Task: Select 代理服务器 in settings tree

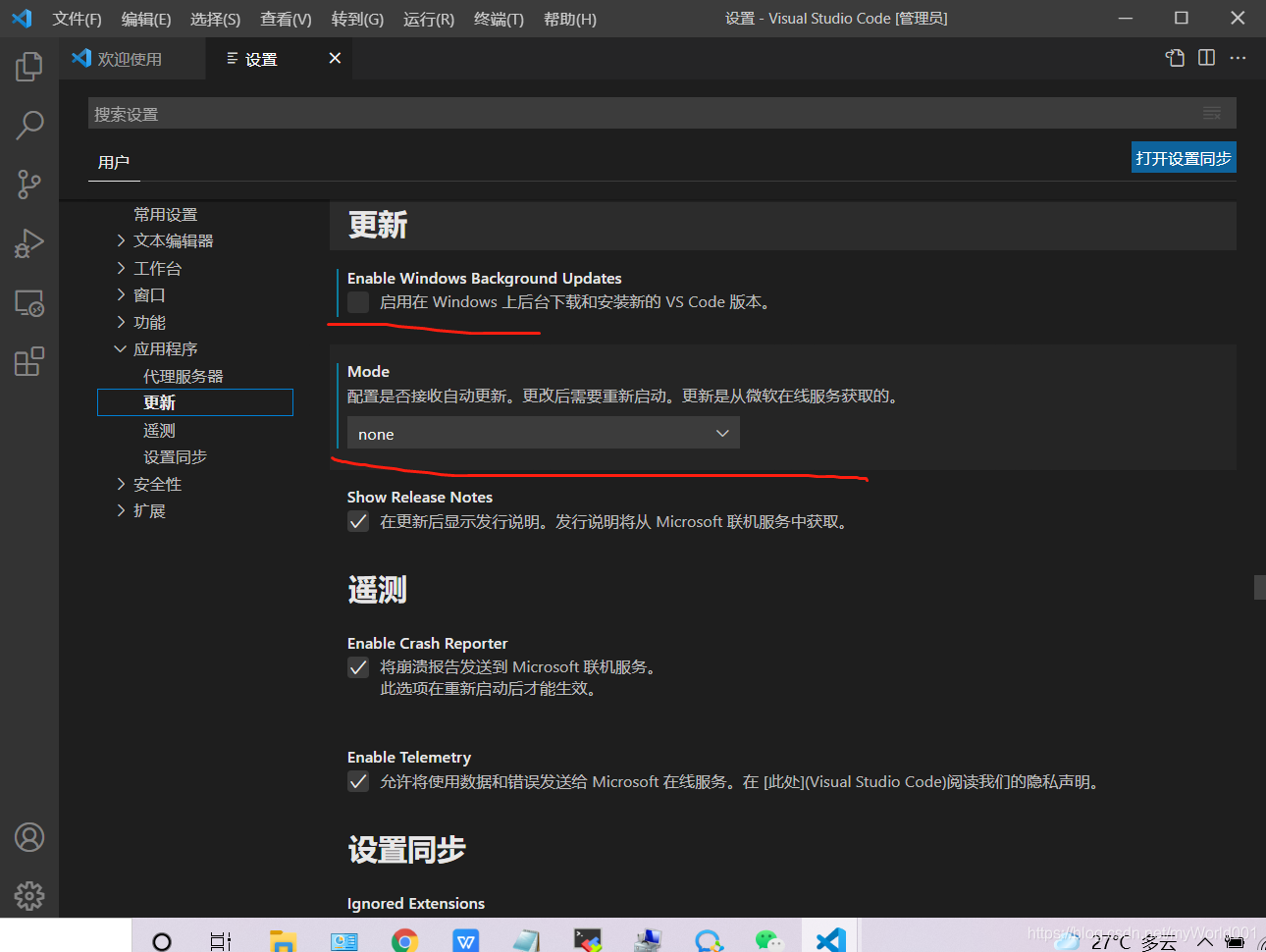Action: tap(183, 376)
